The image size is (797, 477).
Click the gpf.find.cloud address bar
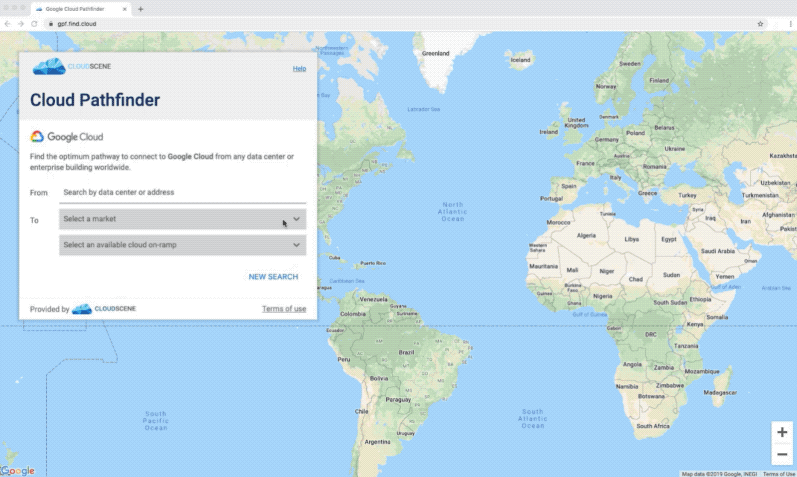point(402,24)
